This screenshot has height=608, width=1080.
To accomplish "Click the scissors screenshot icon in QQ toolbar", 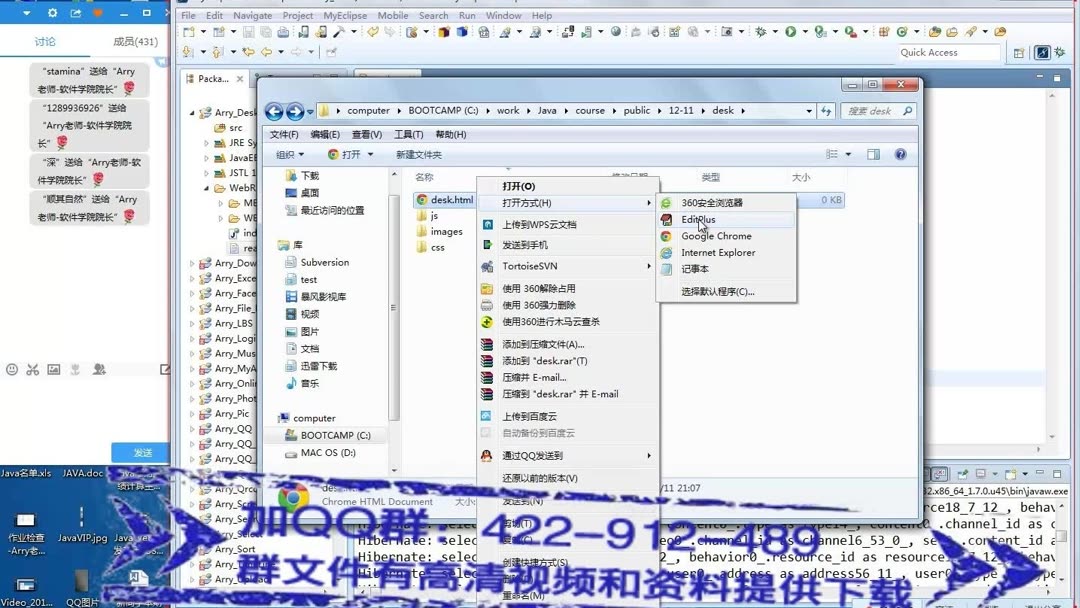I will [x=33, y=369].
